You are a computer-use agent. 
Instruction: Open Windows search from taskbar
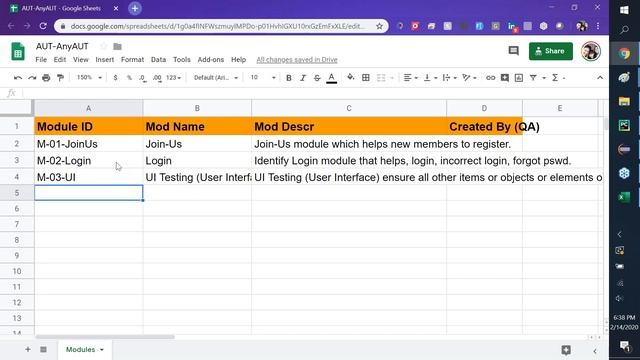[624, 30]
